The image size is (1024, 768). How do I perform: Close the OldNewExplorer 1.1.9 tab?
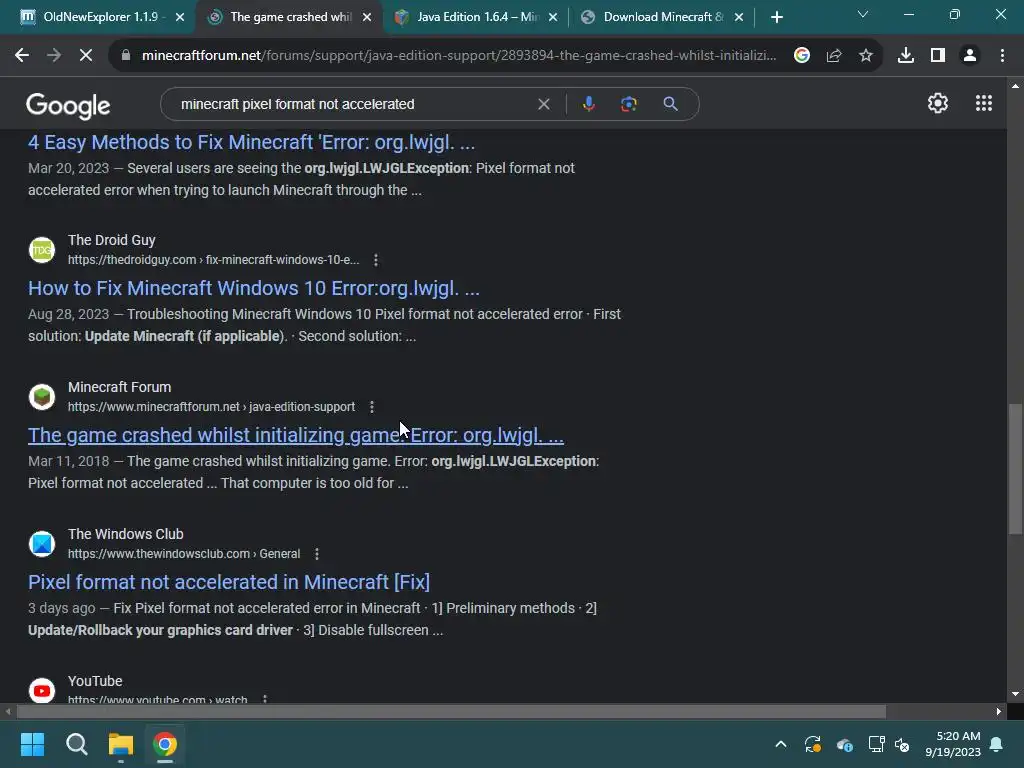(x=180, y=17)
